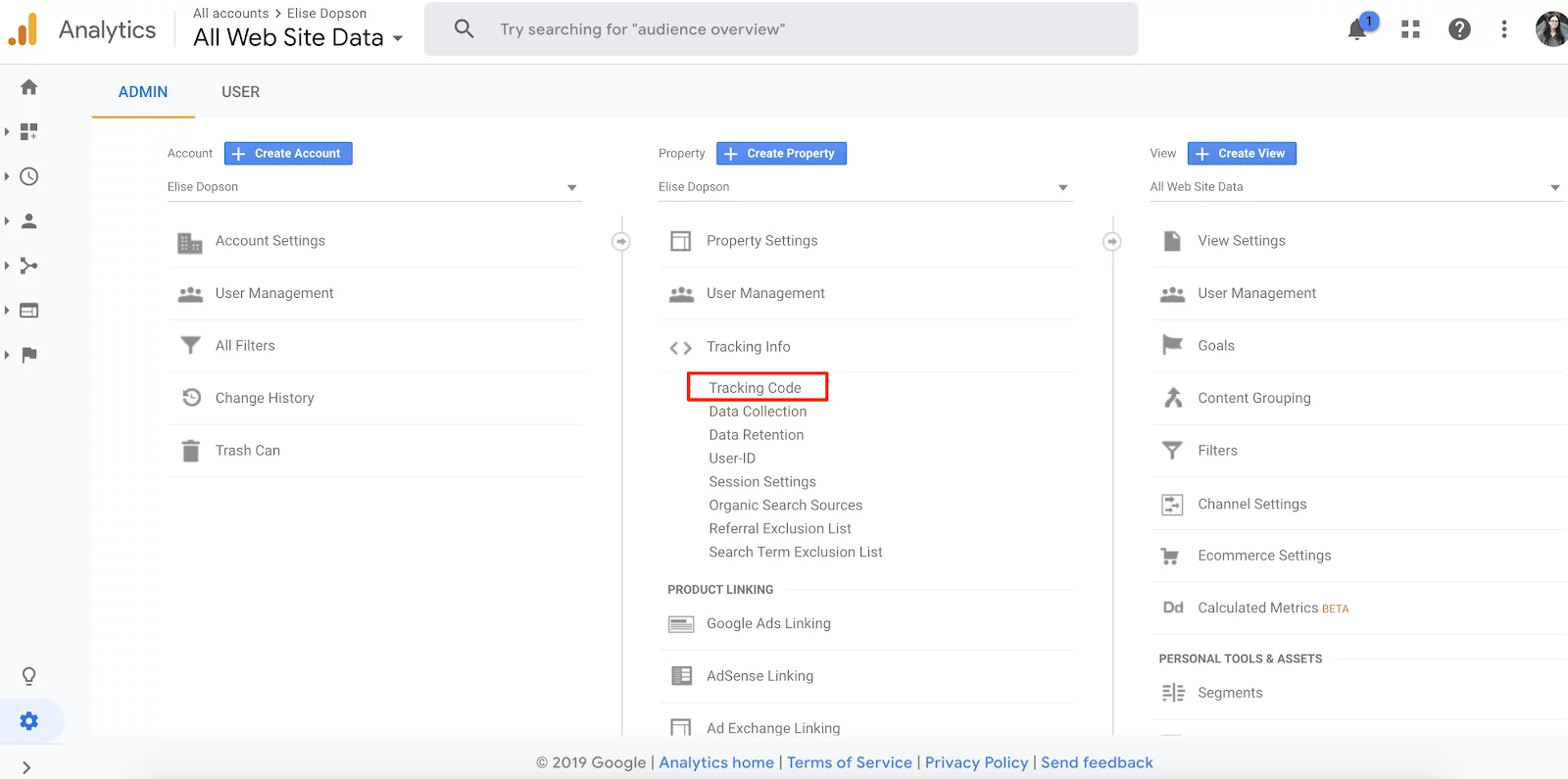
Task: Expand the left sidebar navigation chevron
Action: point(26,768)
